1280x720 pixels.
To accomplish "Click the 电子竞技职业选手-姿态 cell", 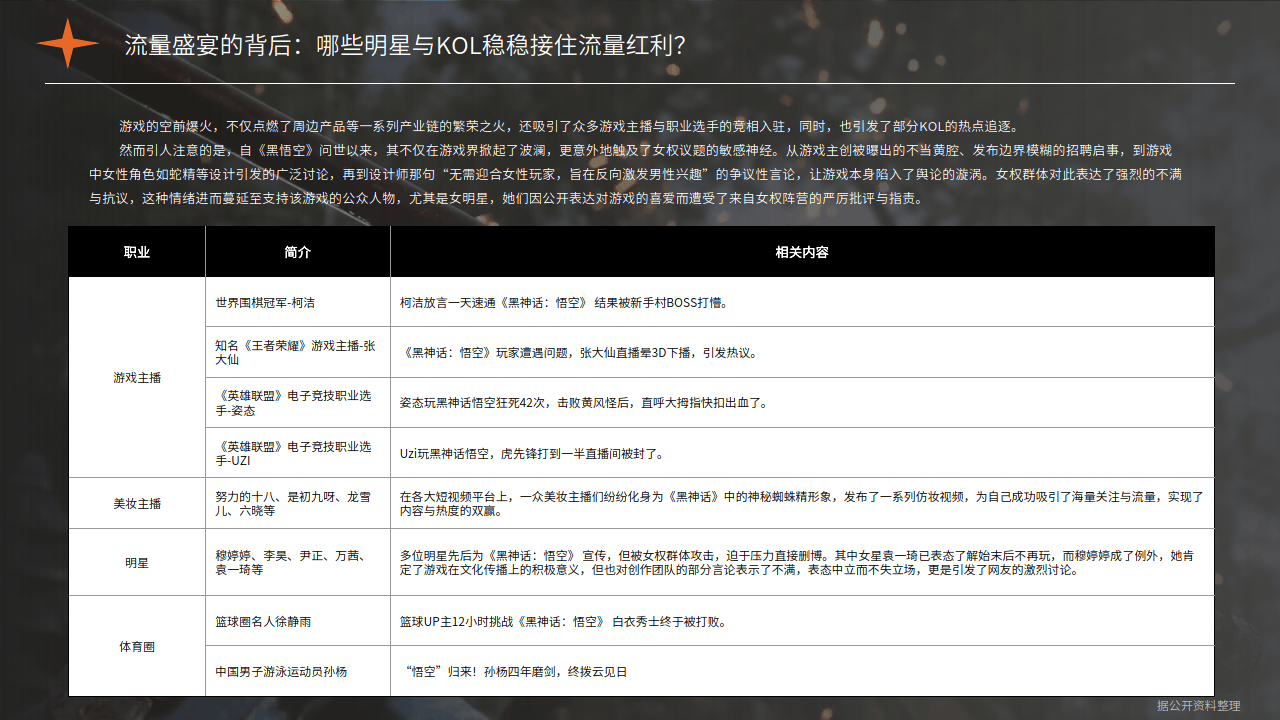I will (298, 403).
